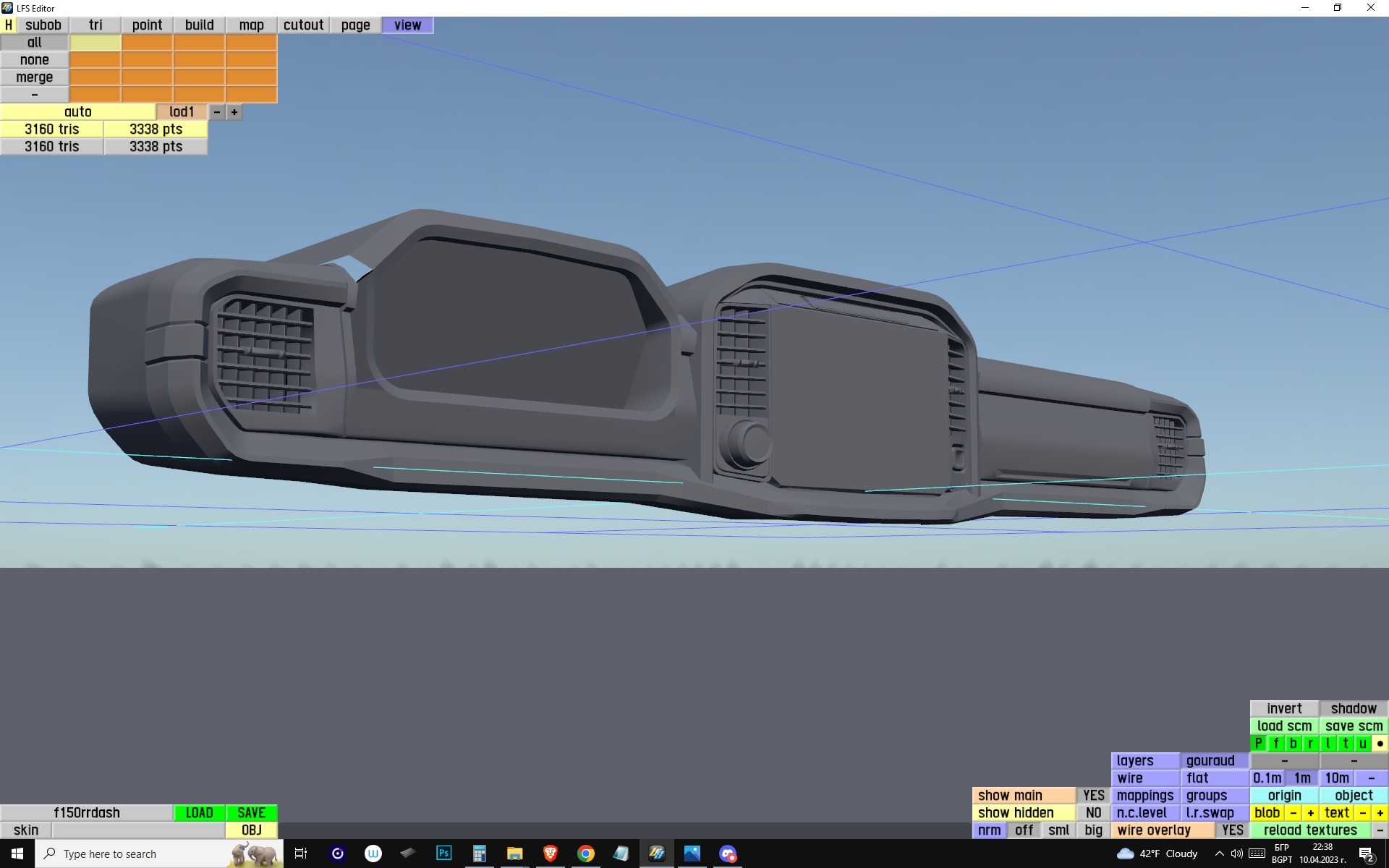Open the cutout tab
1389x868 pixels.
(x=303, y=25)
